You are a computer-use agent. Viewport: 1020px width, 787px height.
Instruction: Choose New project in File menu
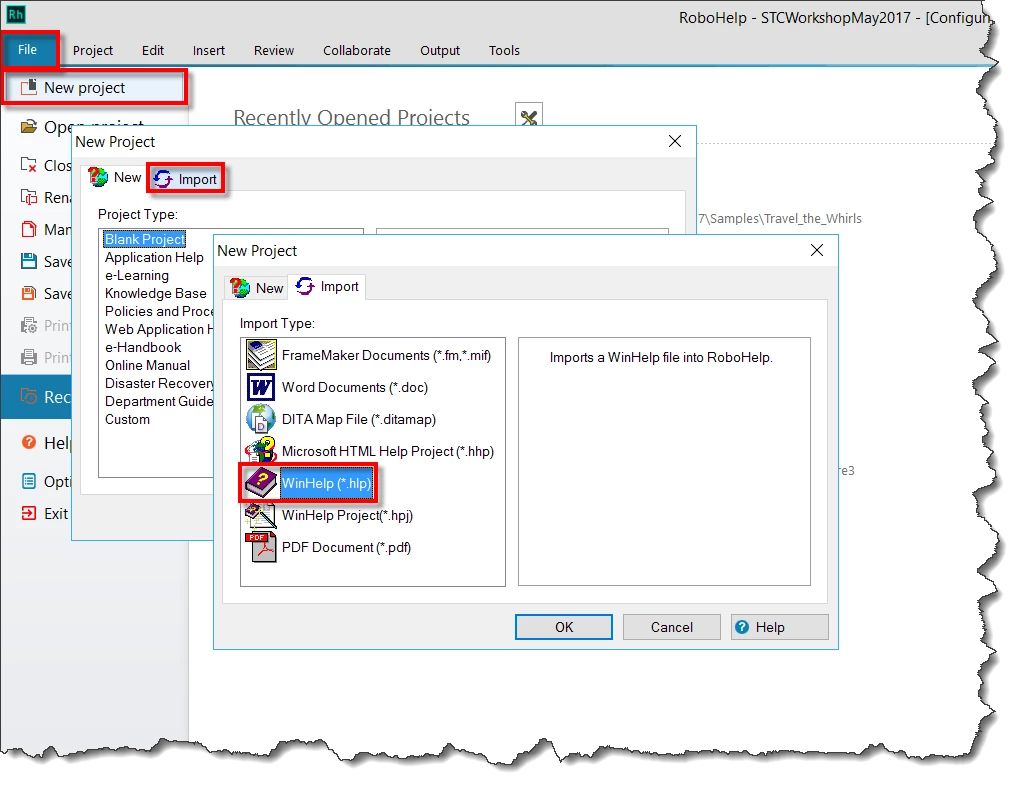point(95,88)
